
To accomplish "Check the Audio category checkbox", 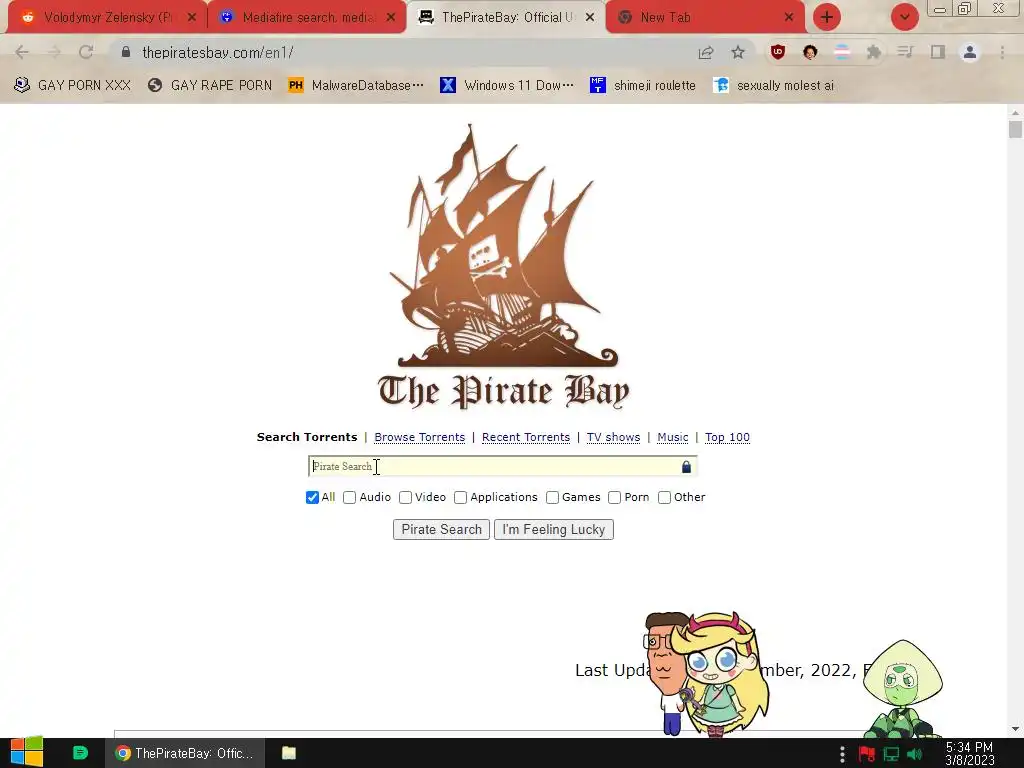I will point(349,498).
